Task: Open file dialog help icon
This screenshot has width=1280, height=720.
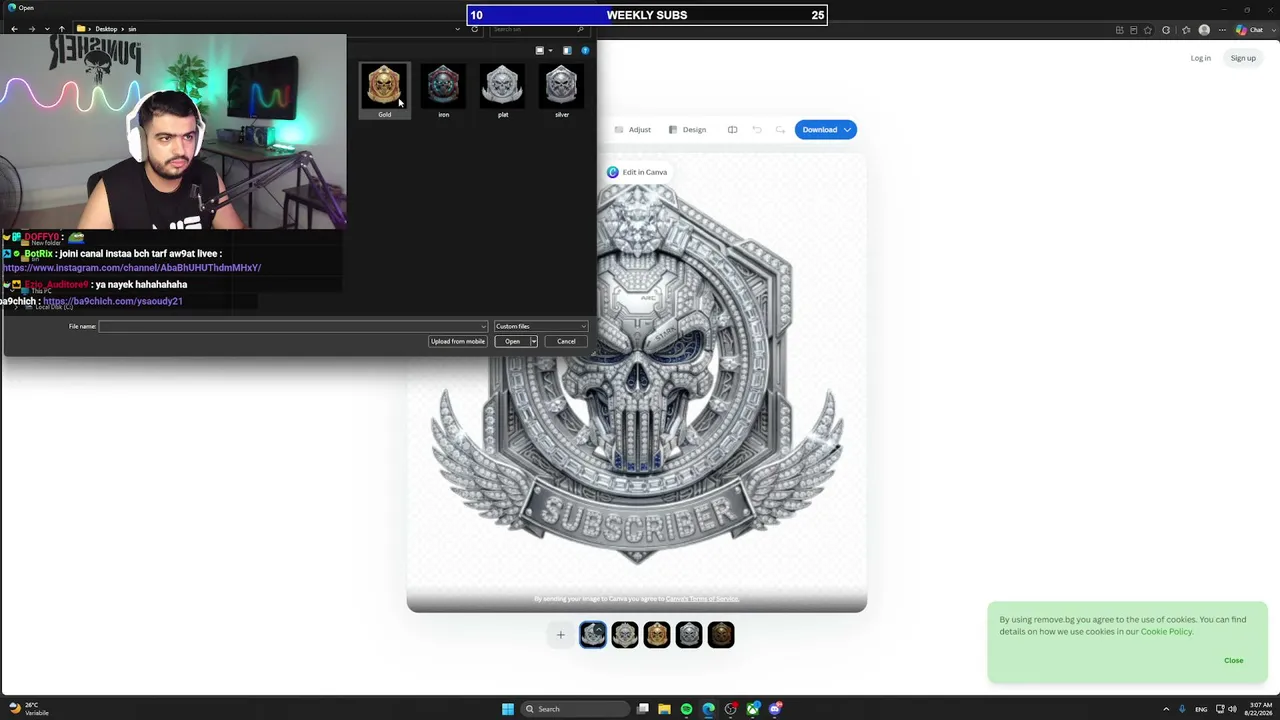Action: (585, 51)
